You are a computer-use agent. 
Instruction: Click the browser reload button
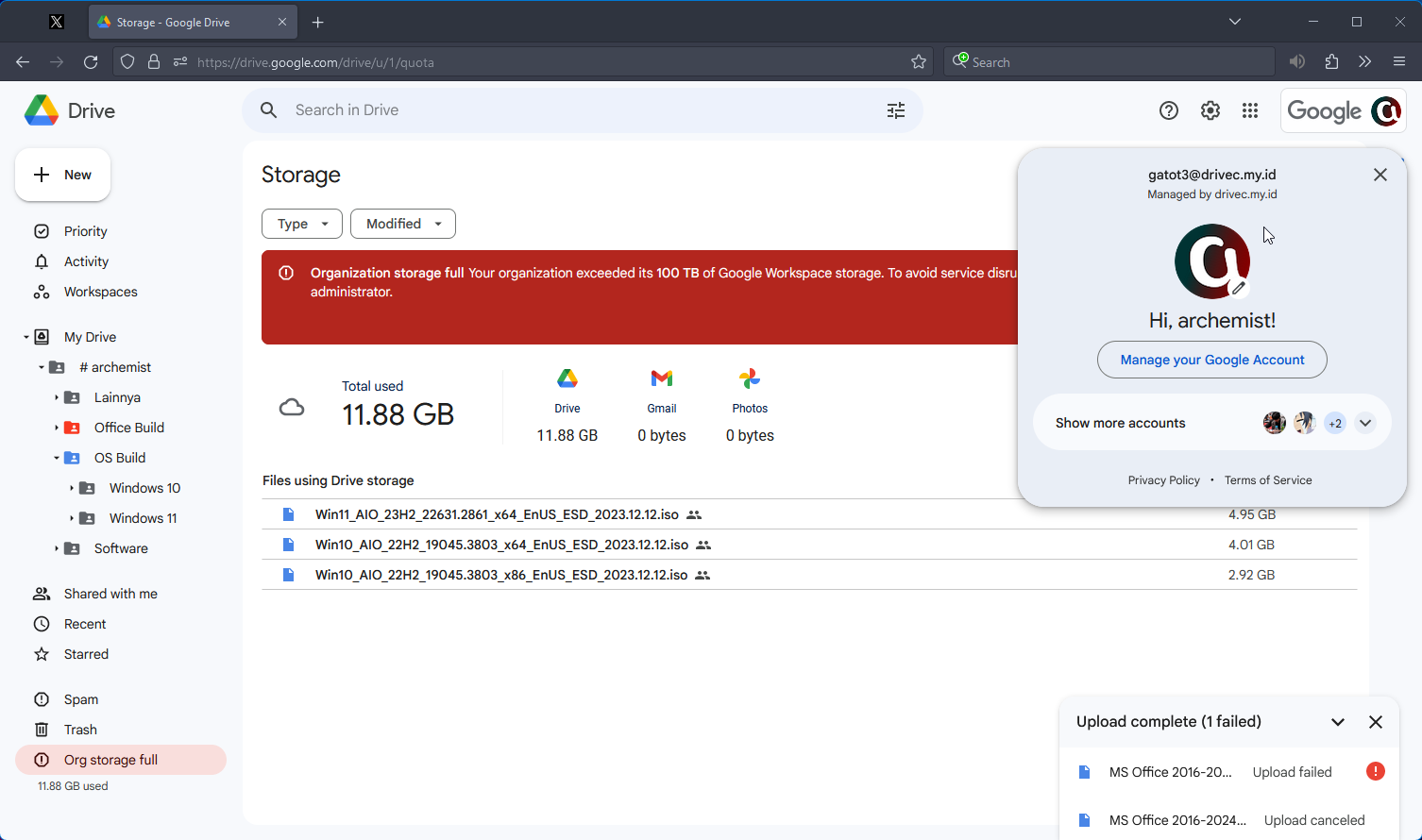(91, 62)
